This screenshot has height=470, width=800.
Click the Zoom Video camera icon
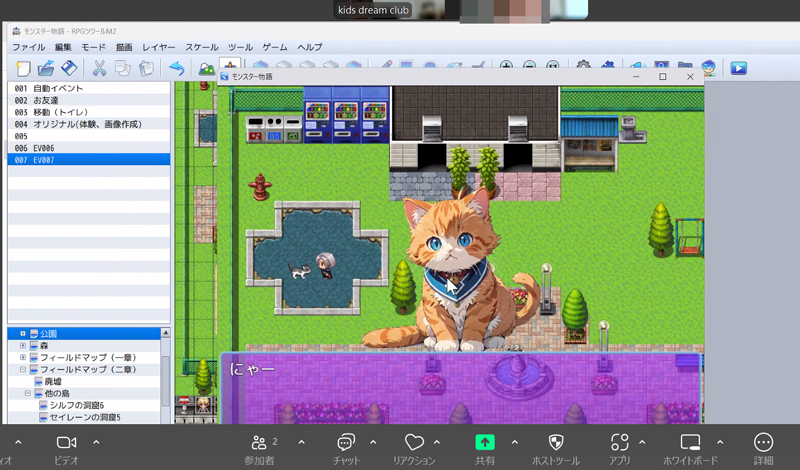click(66, 442)
